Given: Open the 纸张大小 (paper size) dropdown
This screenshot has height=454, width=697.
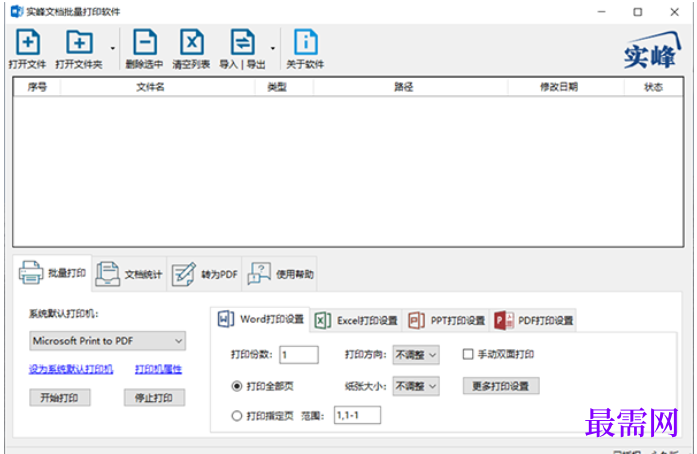Looking at the screenshot, I should pyautogui.click(x=415, y=386).
